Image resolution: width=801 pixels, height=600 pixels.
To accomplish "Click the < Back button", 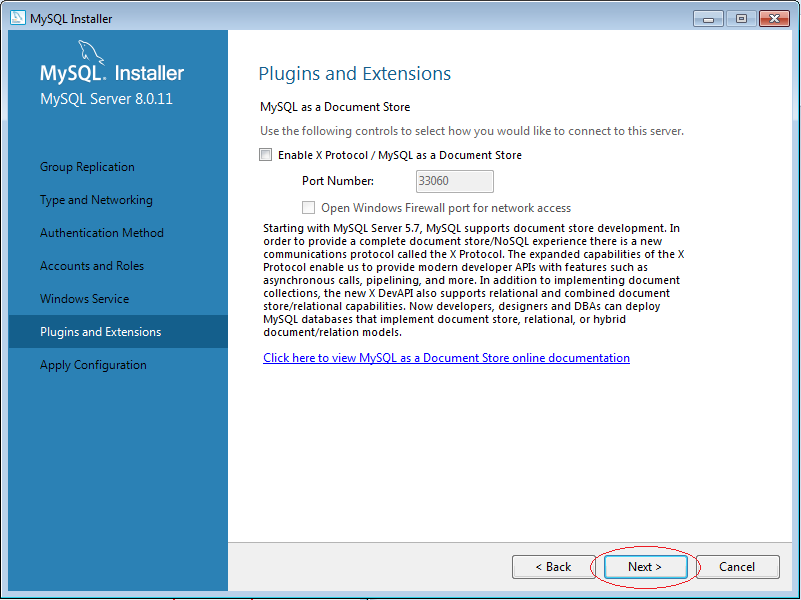I will tap(553, 567).
